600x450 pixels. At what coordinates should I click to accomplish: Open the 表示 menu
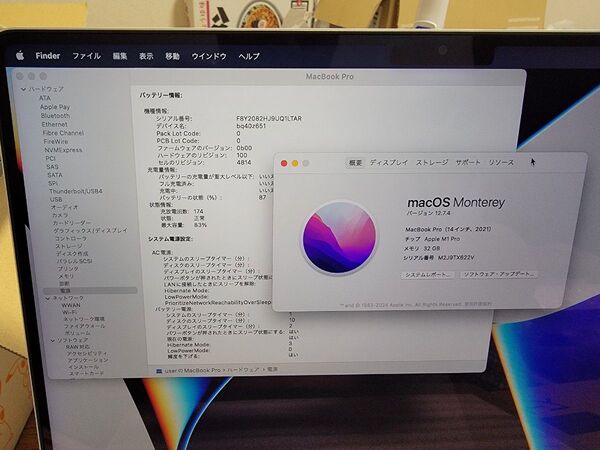pyautogui.click(x=146, y=56)
